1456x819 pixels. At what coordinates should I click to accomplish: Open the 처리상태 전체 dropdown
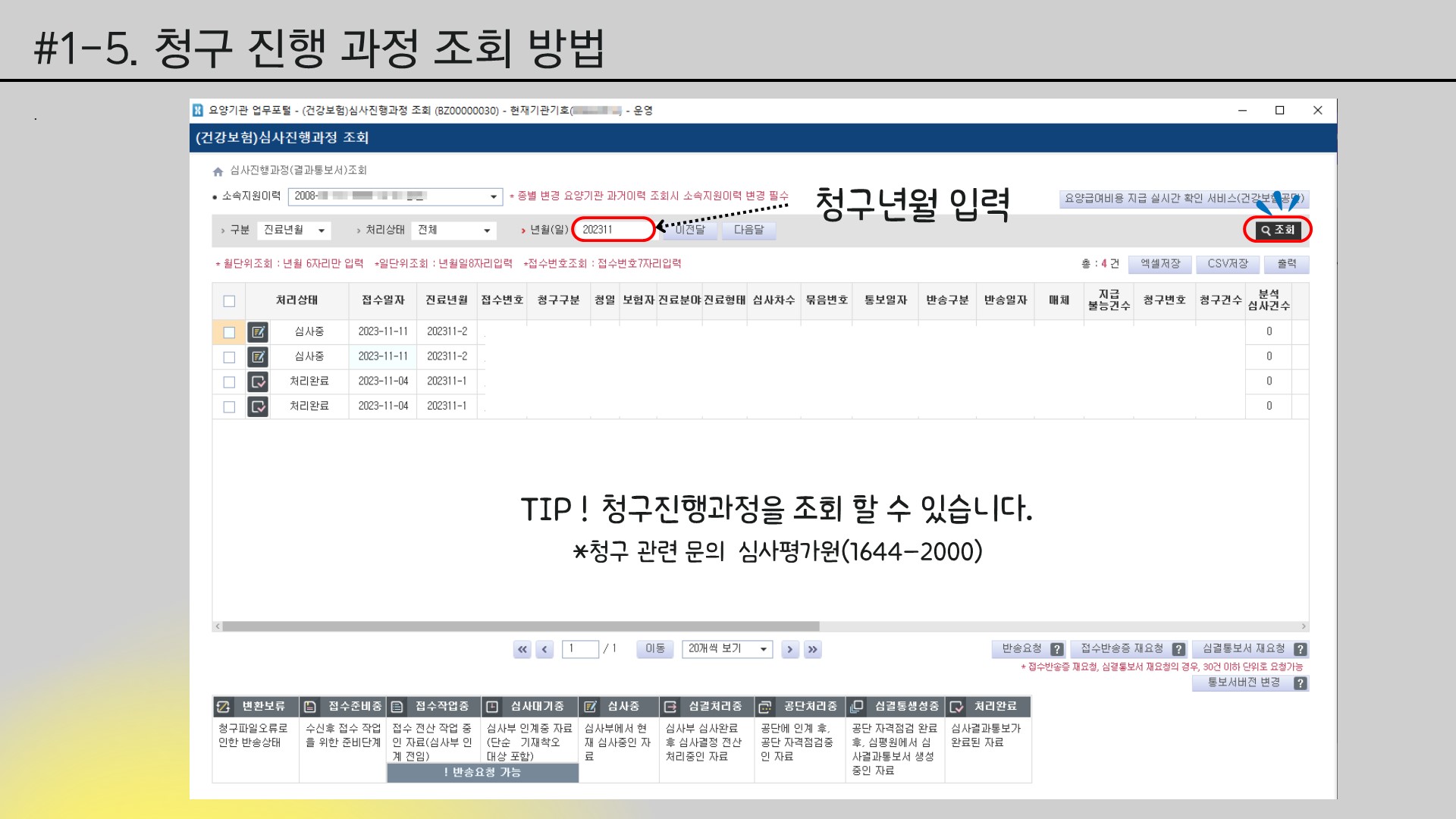tap(453, 230)
